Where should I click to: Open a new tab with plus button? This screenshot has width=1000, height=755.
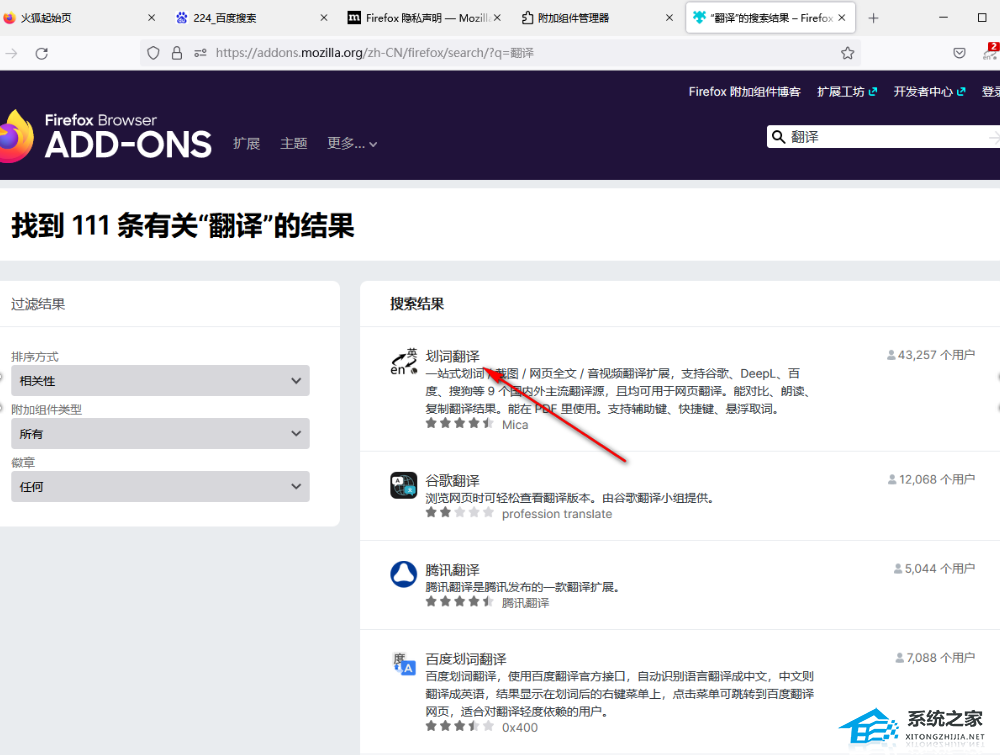tap(873, 18)
